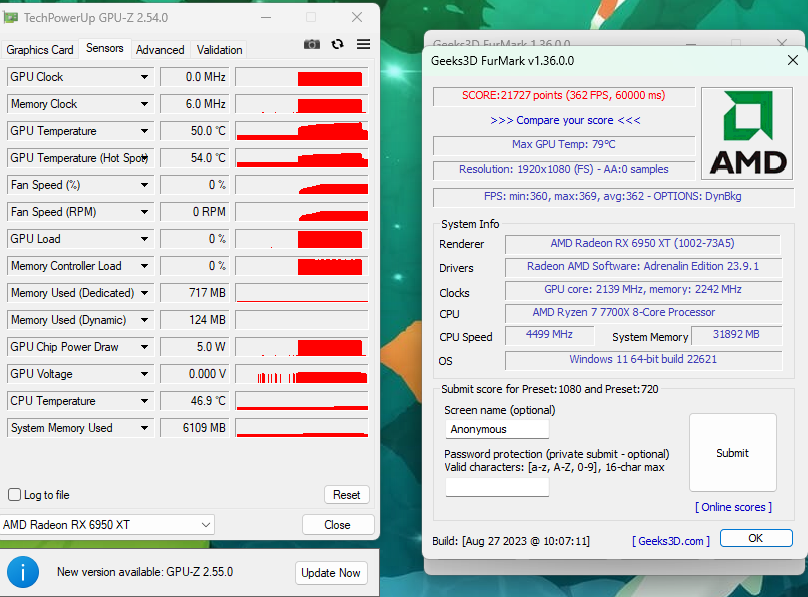The height and width of the screenshot is (597, 808).
Task: Click the GPU Voltage history graph
Action: point(302,374)
